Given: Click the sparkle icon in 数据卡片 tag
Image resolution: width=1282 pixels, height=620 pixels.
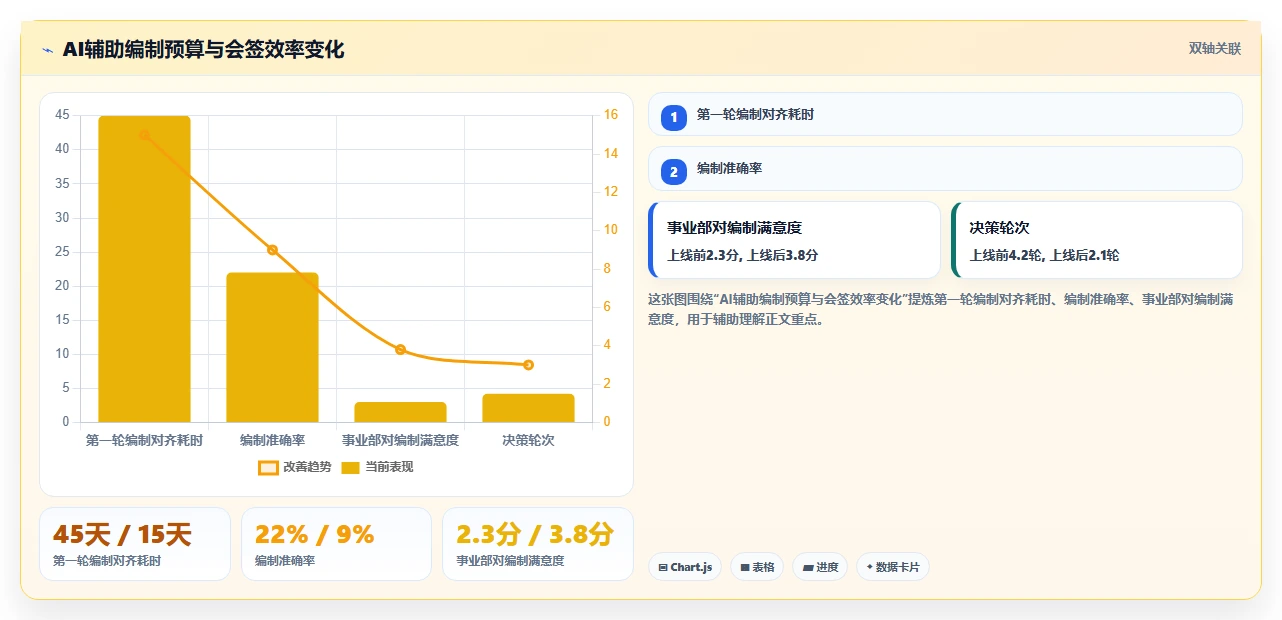Looking at the screenshot, I should click(869, 568).
